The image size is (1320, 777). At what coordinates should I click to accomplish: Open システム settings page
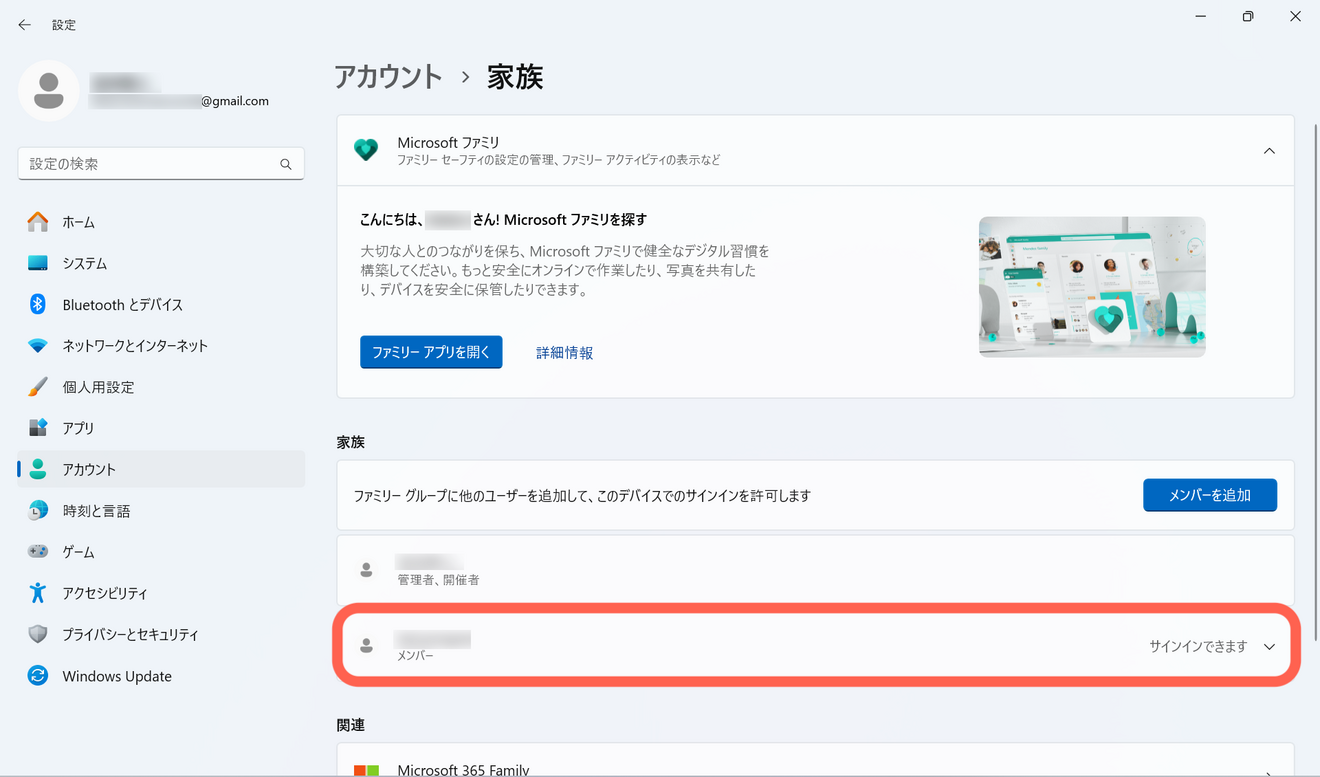pyautogui.click(x=161, y=263)
